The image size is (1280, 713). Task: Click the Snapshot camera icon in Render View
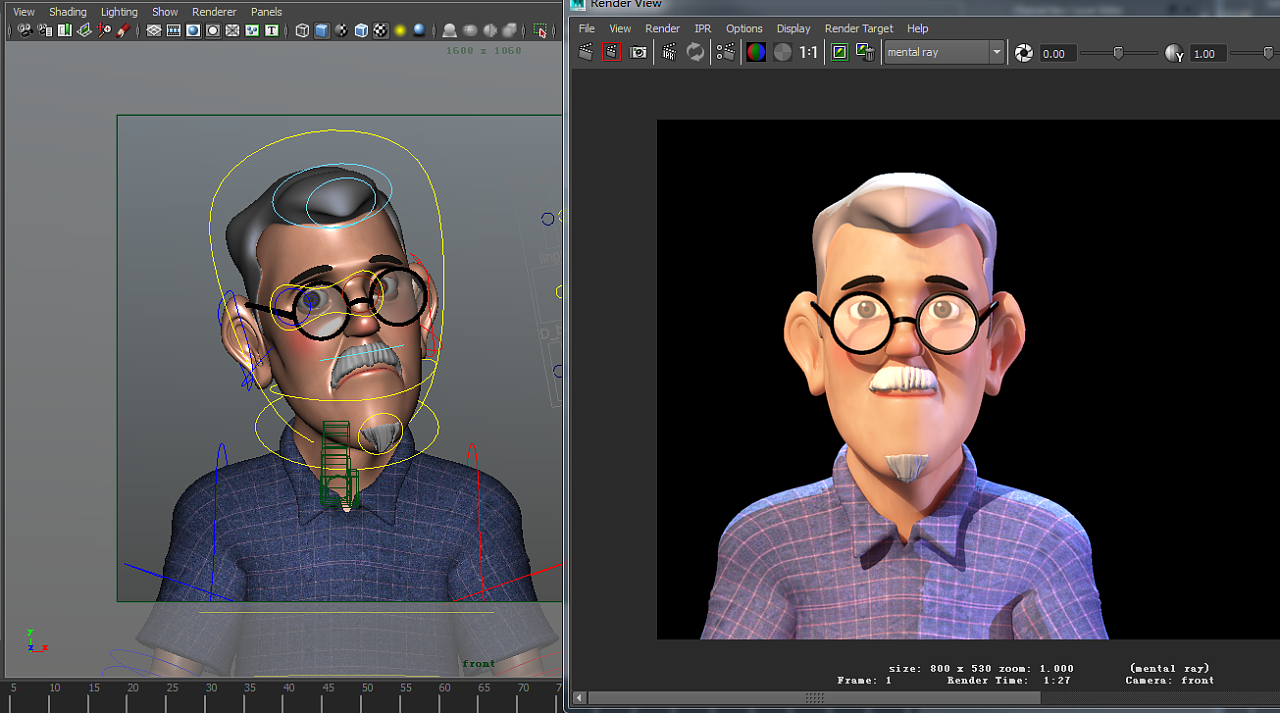click(x=638, y=52)
